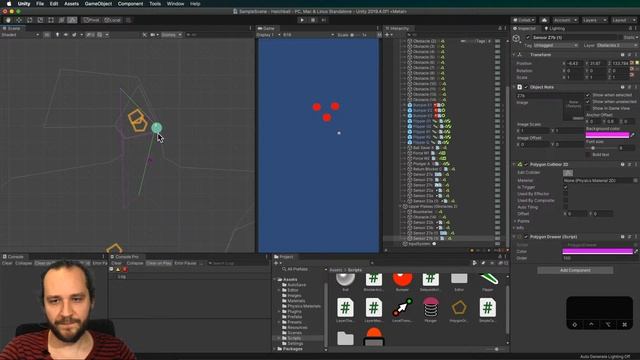The height and width of the screenshot is (360, 640).
Task: Open the cloud services icon
Action: [544, 20]
